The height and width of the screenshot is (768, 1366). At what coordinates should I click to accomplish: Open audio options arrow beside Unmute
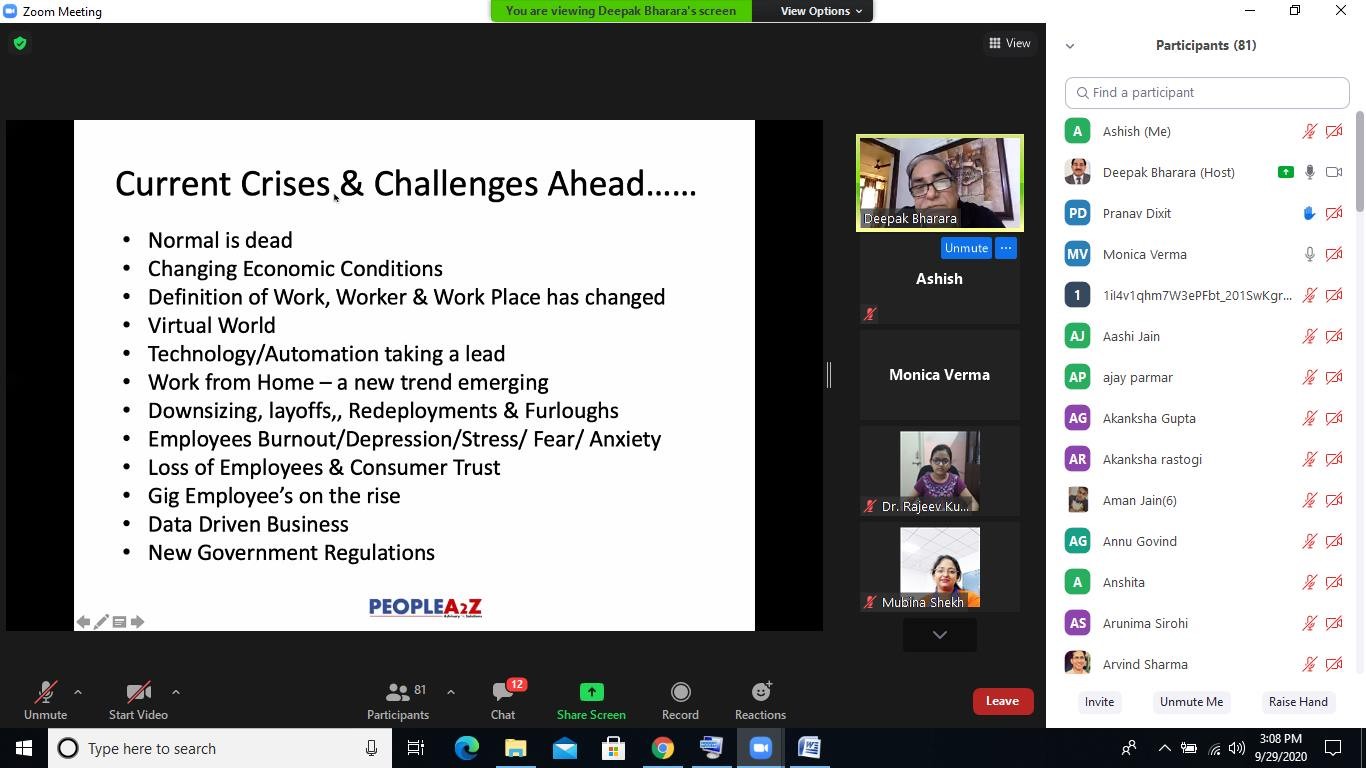[78, 692]
